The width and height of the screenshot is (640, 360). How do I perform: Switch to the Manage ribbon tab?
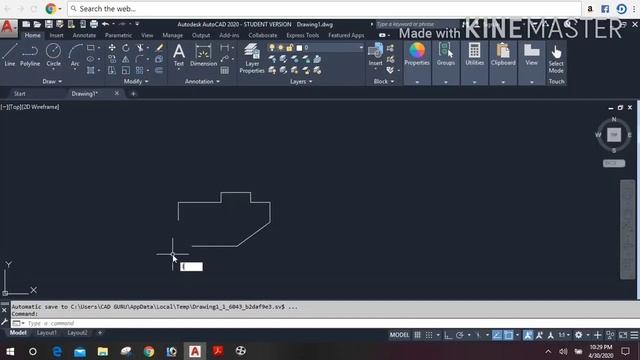[172, 36]
